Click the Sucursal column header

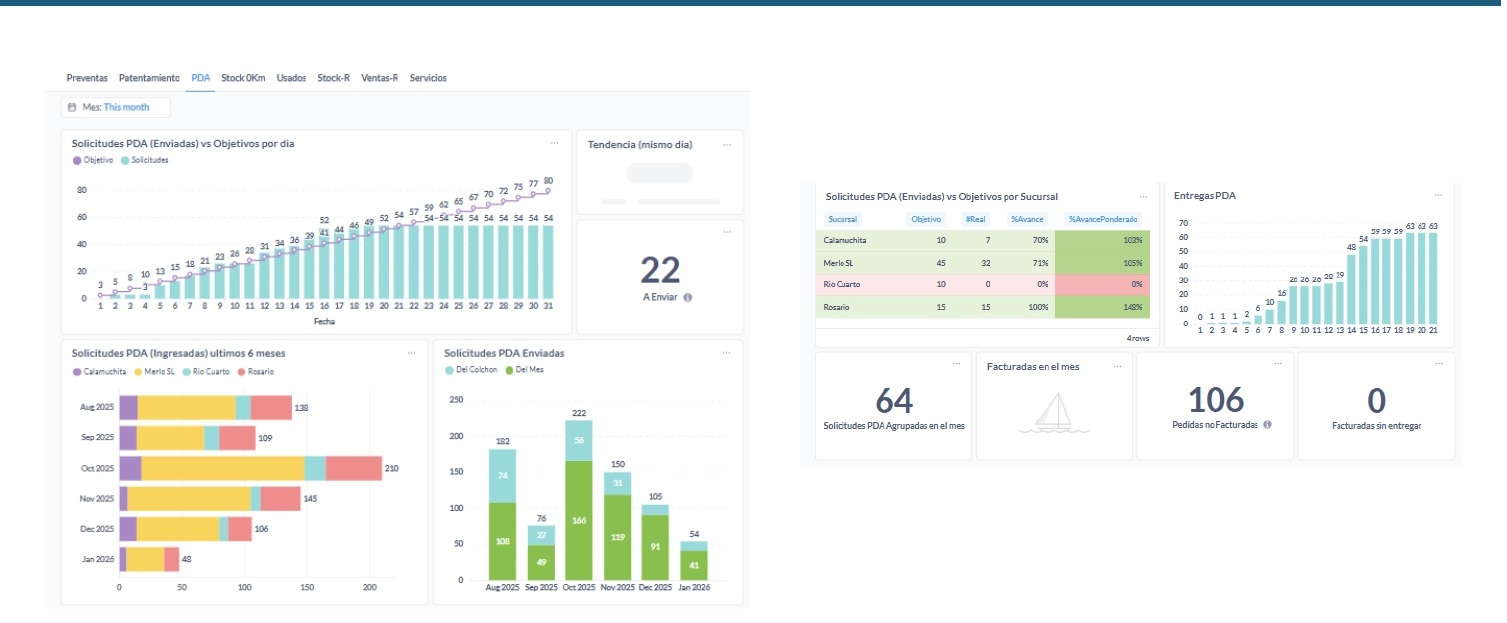[842, 219]
